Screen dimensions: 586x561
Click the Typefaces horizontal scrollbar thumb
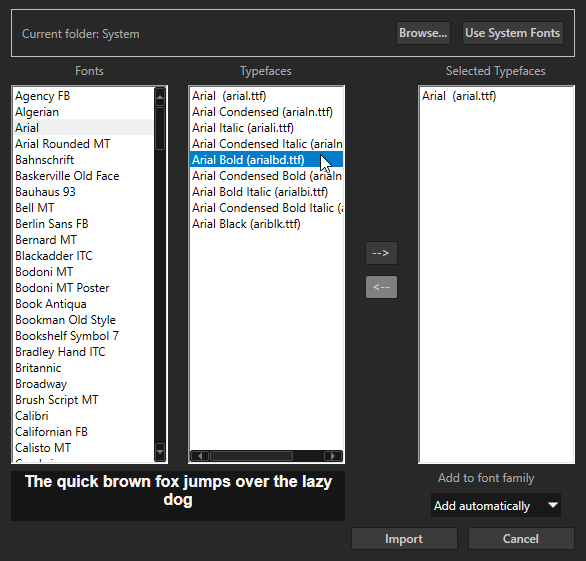251,456
